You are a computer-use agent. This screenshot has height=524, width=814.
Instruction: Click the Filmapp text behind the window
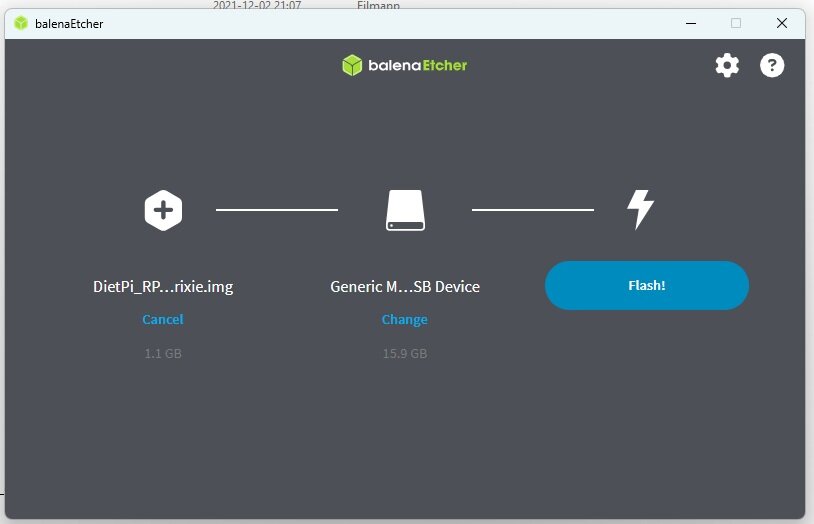tap(378, 5)
